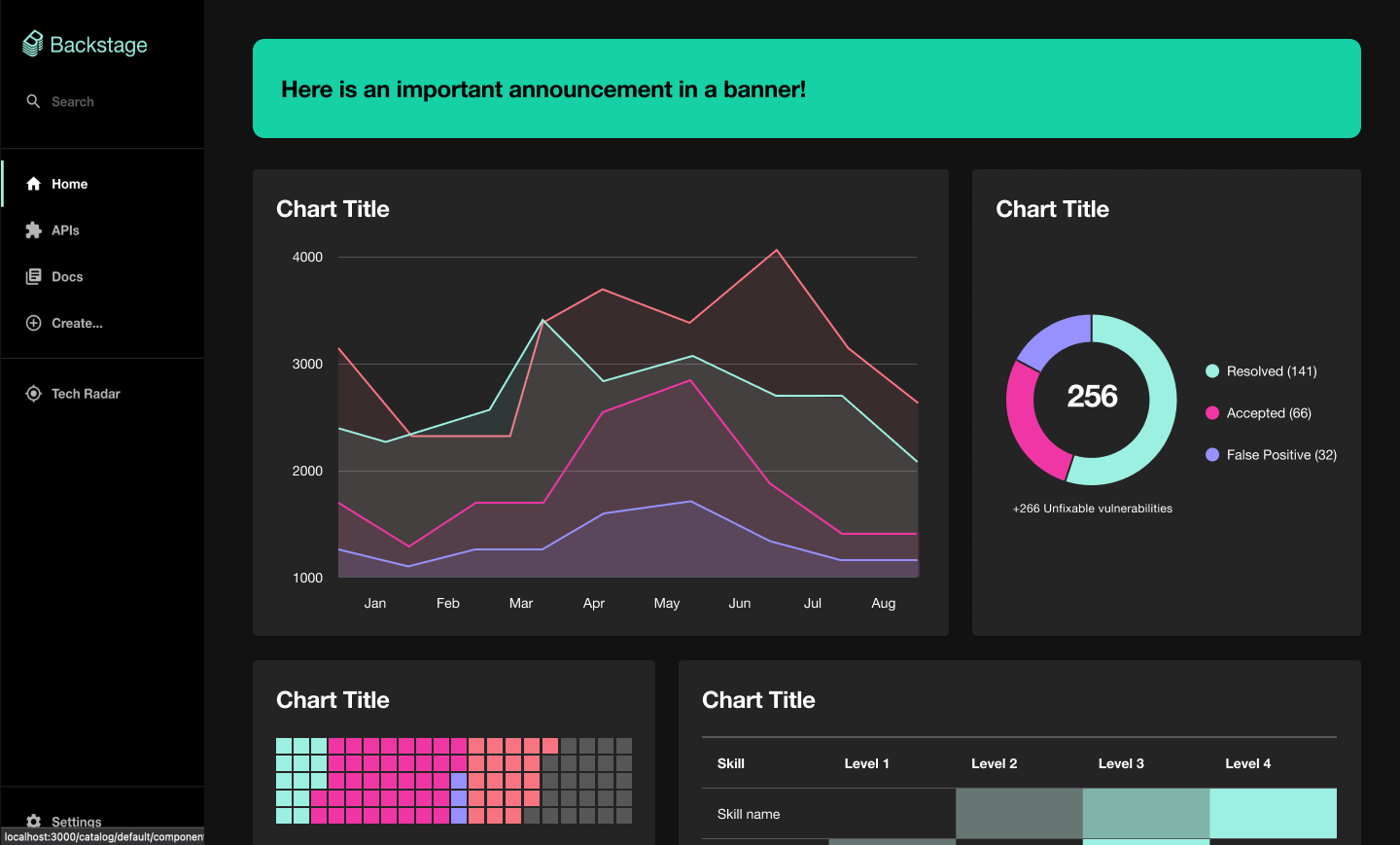Toggle the False Positive (32) legend entry
The image size is (1400, 845).
(x=1270, y=454)
